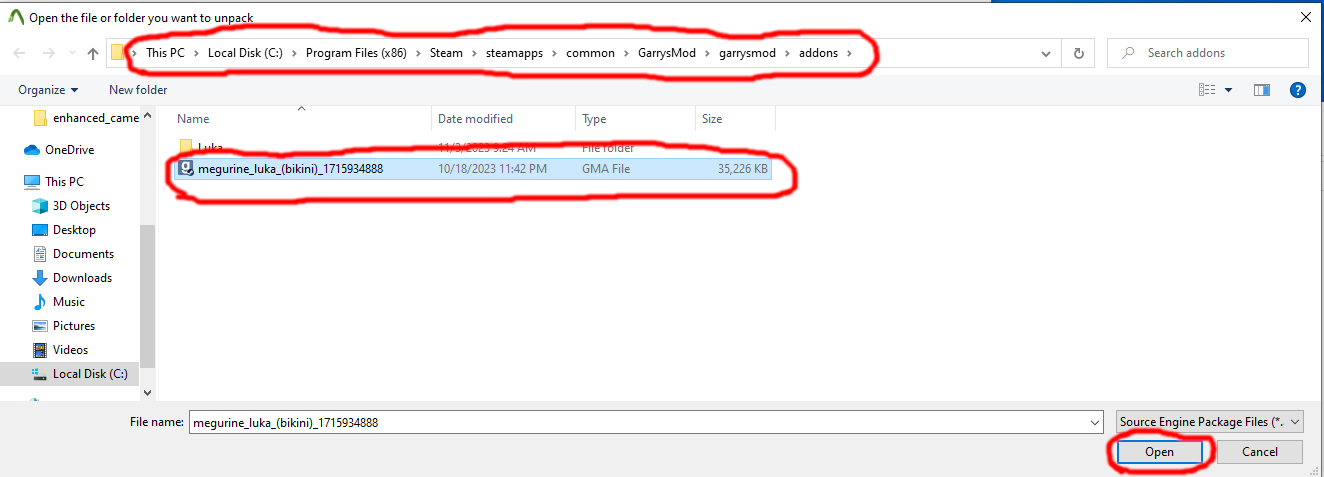Viewport: 1324px width, 477px height.
Task: Click the 'GMA File' type cell
Action: pos(606,169)
